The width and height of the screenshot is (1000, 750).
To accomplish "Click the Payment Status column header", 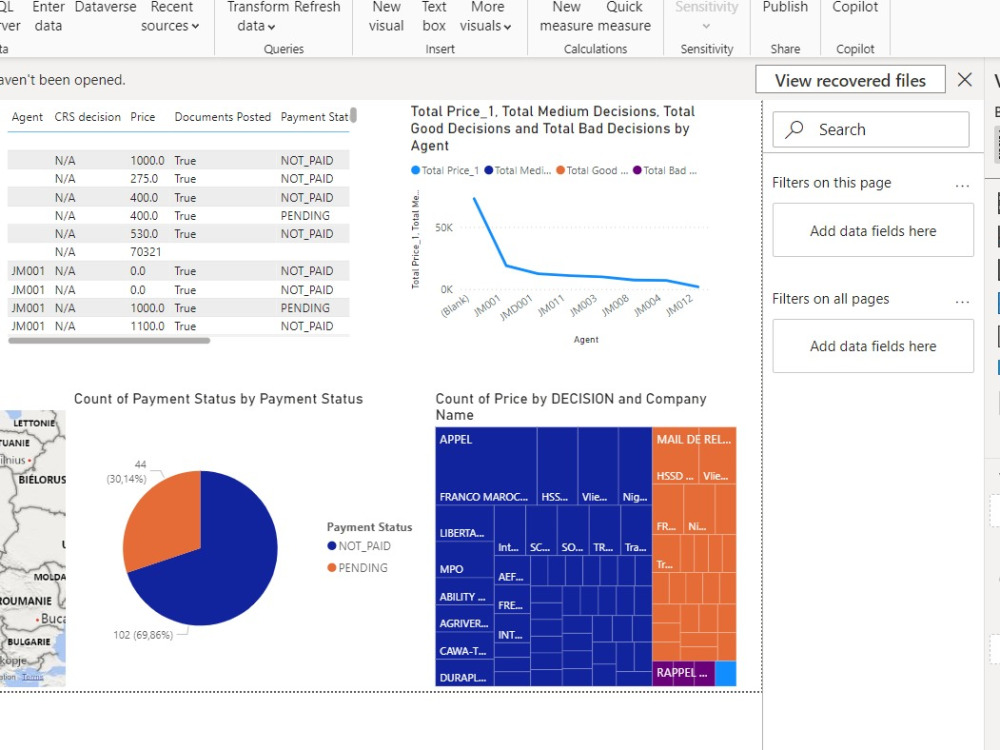I will pyautogui.click(x=314, y=117).
